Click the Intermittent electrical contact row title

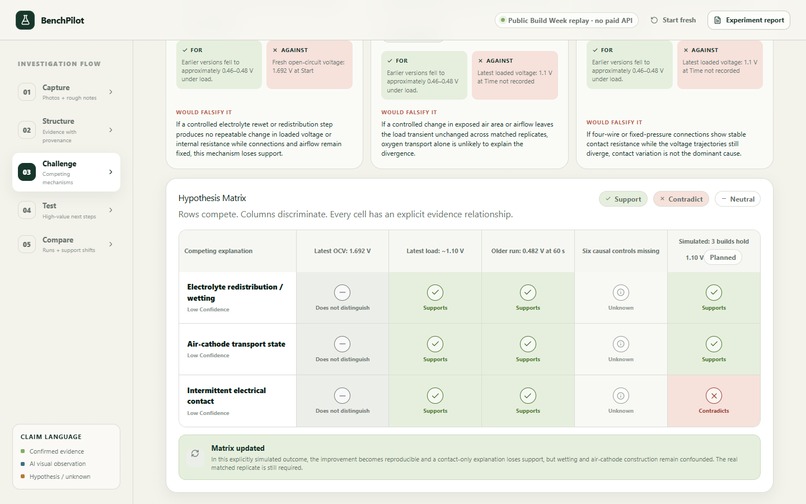pos(227,396)
